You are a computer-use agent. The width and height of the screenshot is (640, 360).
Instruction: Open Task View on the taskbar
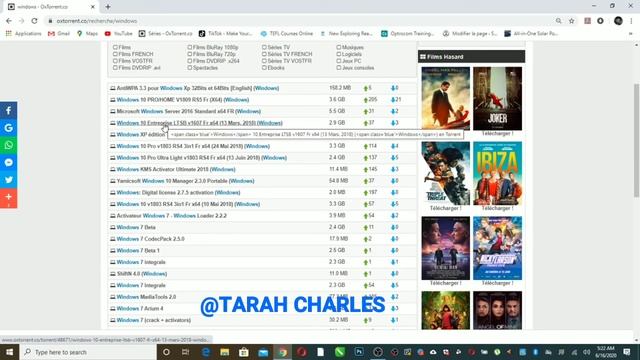[185, 352]
